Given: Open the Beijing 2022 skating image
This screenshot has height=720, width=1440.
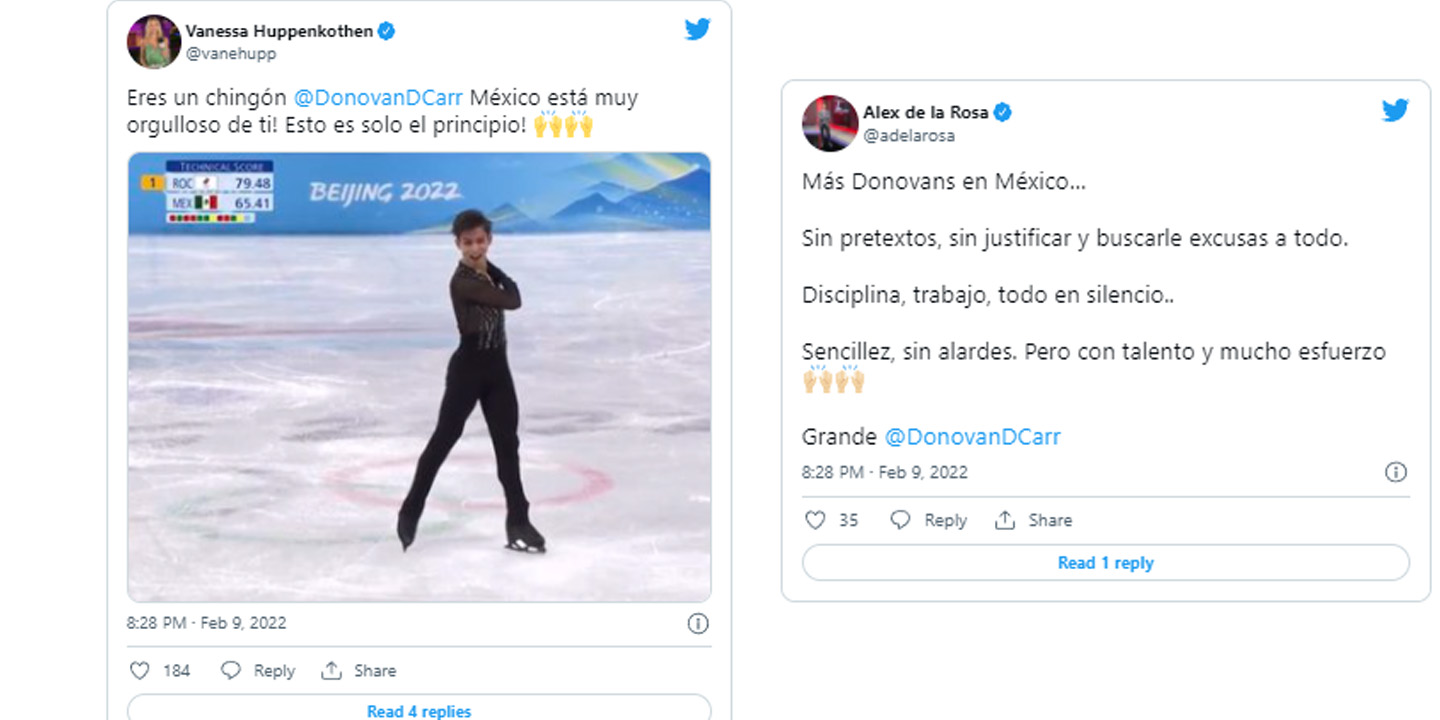Looking at the screenshot, I should tap(419, 377).
